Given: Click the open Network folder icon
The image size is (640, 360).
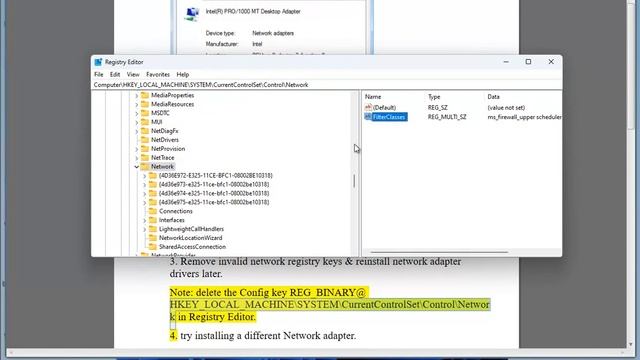Looking at the screenshot, I should (x=145, y=167).
